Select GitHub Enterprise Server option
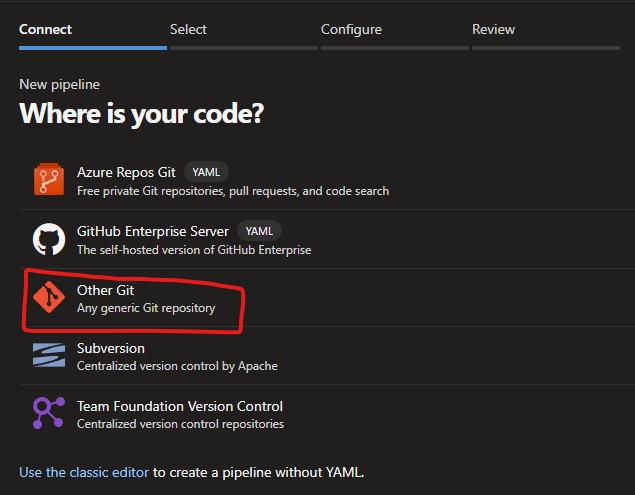 click(327, 239)
